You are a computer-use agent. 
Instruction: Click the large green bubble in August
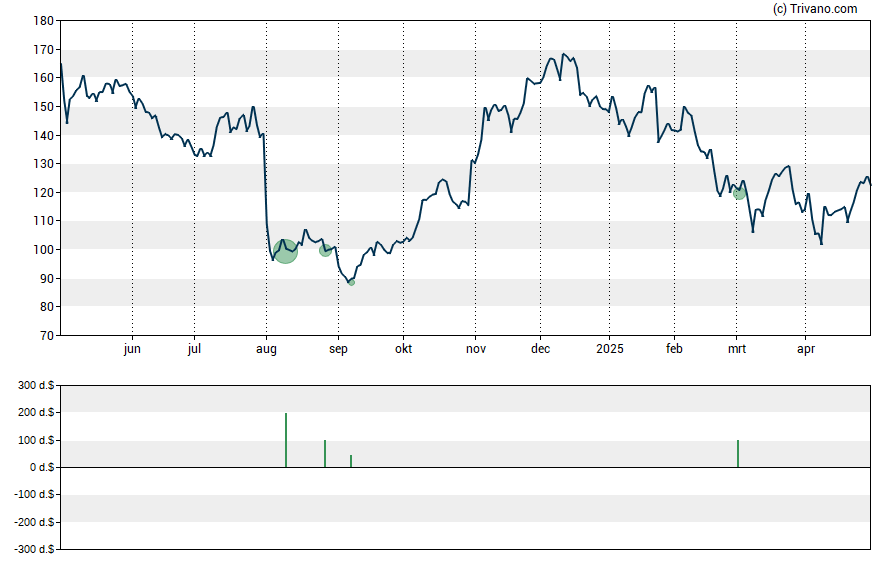pyautogui.click(x=285, y=251)
